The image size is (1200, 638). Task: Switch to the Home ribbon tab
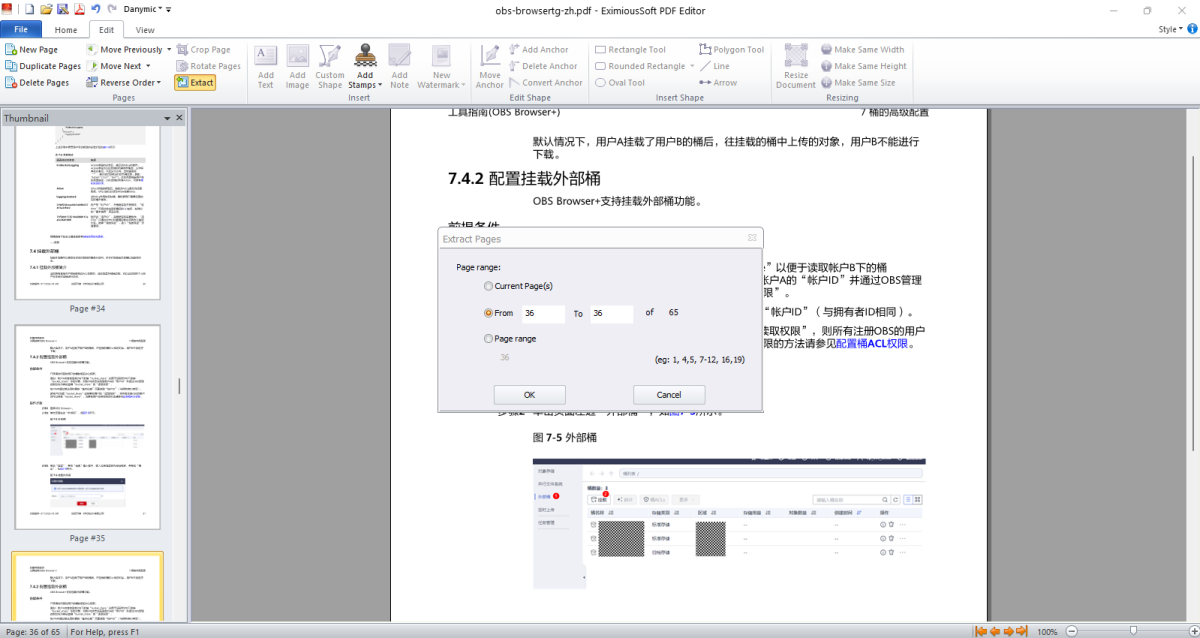(x=66, y=30)
